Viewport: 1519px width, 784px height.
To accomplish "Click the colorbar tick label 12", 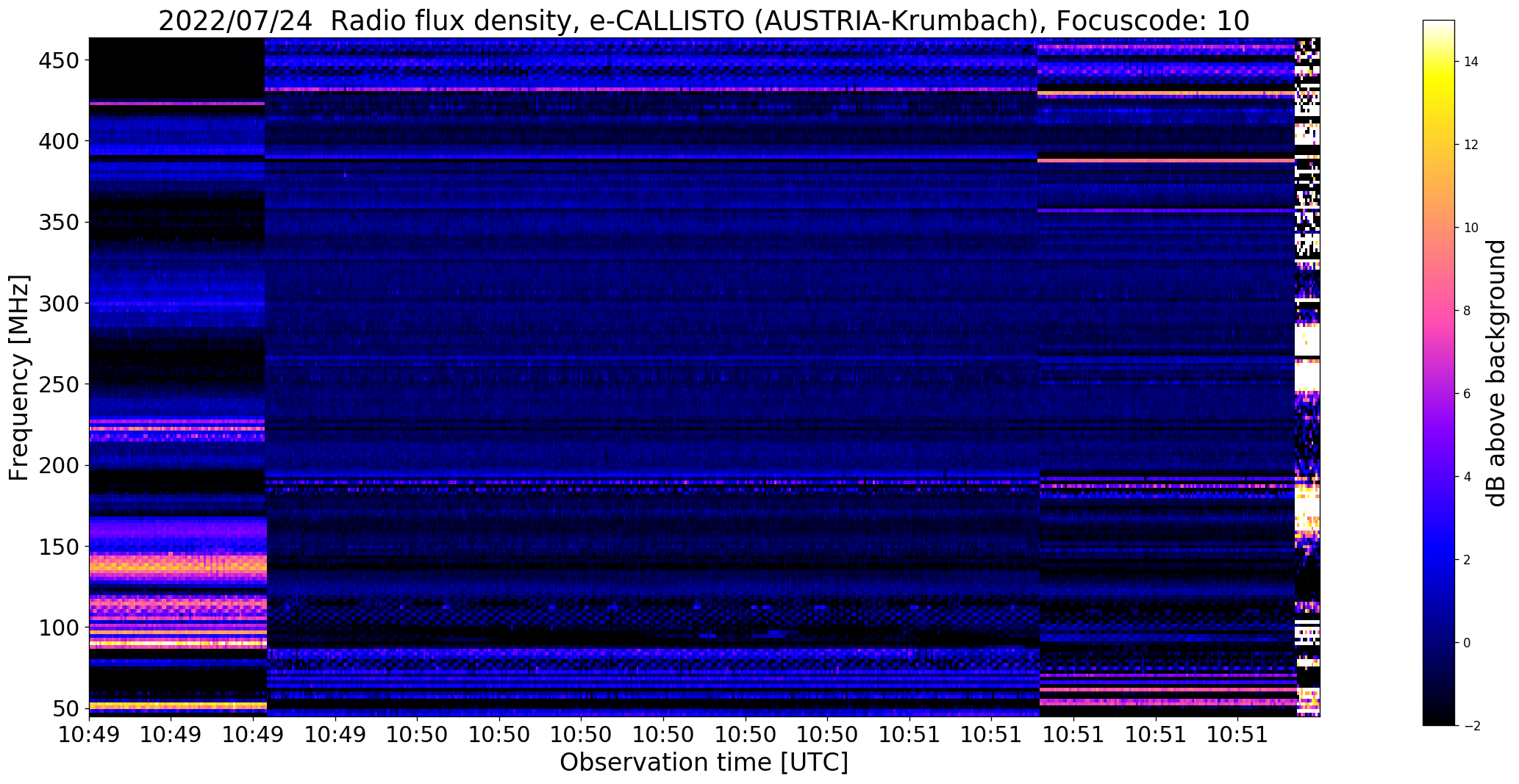I will pyautogui.click(x=1470, y=145).
